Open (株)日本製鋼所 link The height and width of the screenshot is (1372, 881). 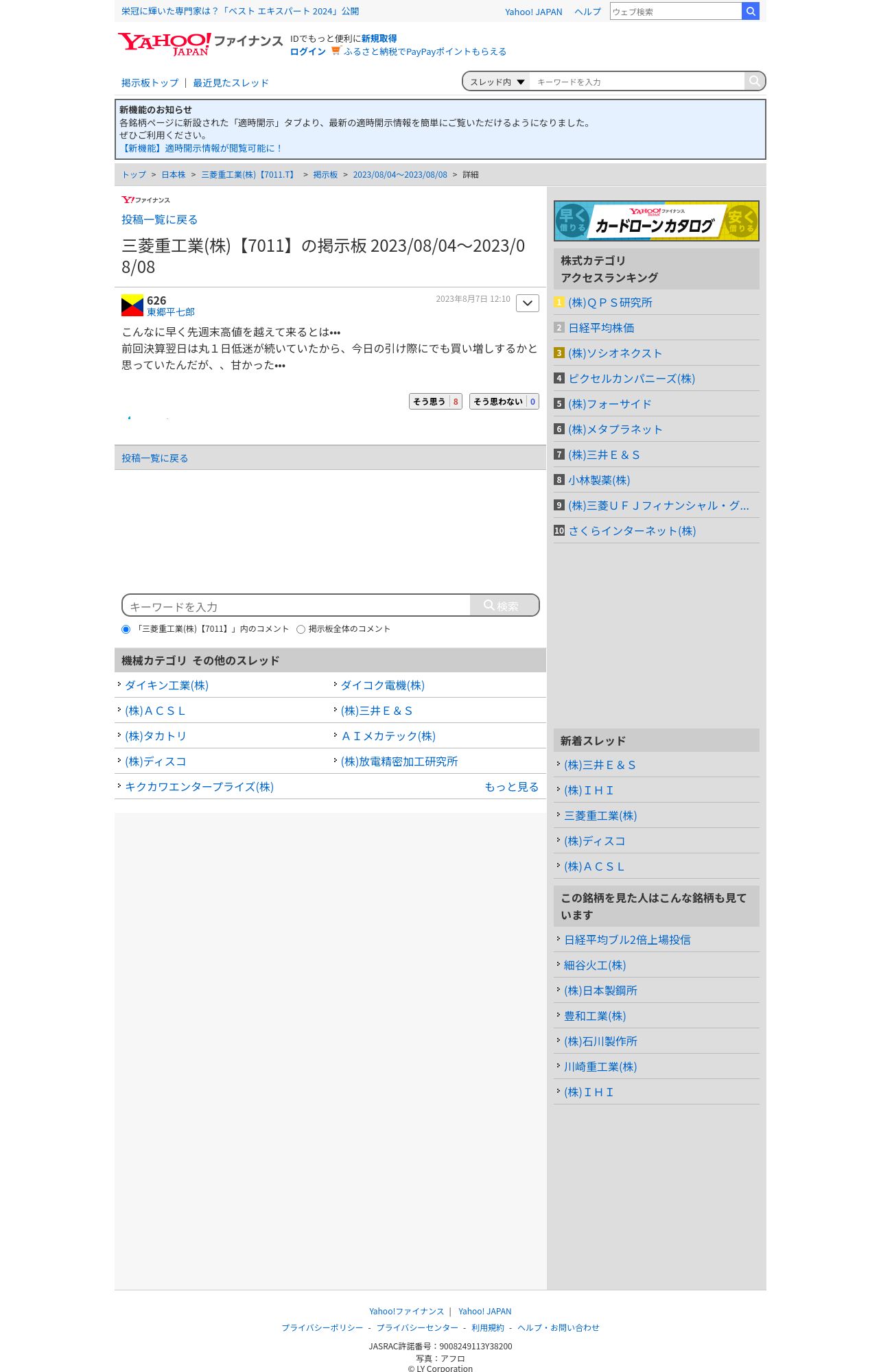click(600, 991)
